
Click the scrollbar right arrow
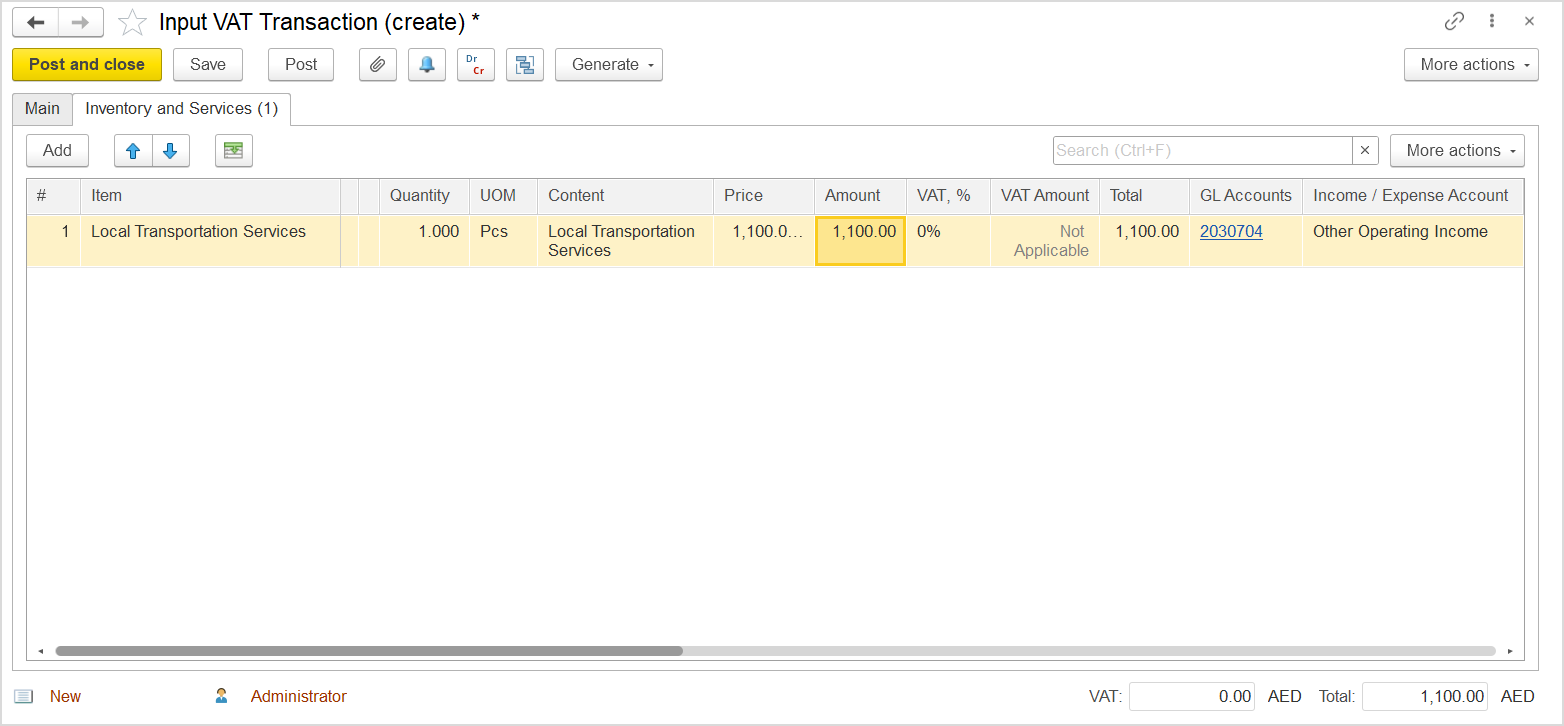(x=1510, y=651)
